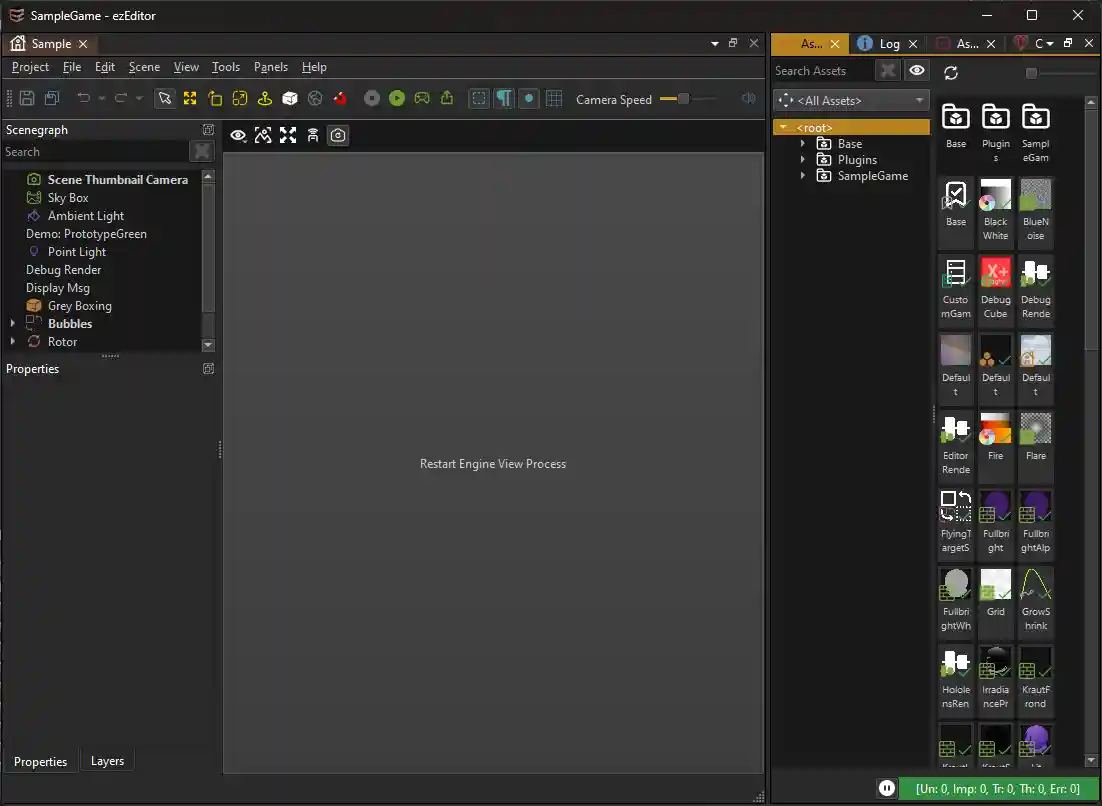Select the pointer selection tool in toolbar
The image size is (1102, 806).
(165, 98)
